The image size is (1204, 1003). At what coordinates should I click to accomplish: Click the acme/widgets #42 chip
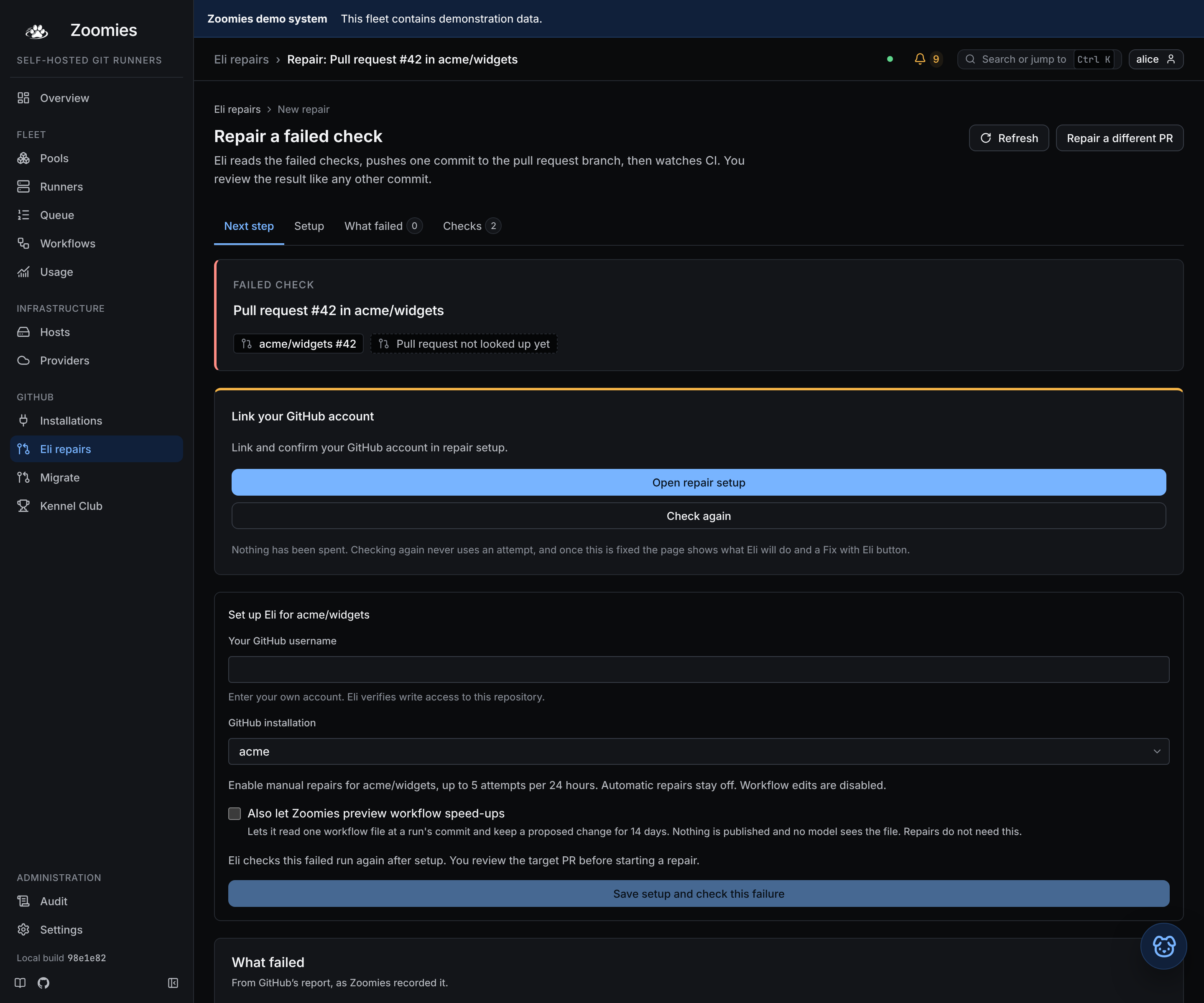point(298,344)
